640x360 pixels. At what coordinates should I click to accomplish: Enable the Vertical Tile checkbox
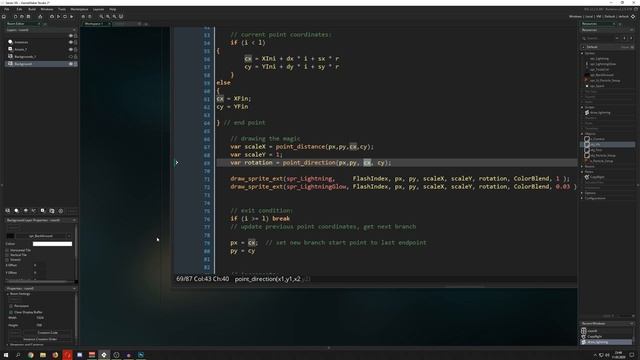(7, 255)
